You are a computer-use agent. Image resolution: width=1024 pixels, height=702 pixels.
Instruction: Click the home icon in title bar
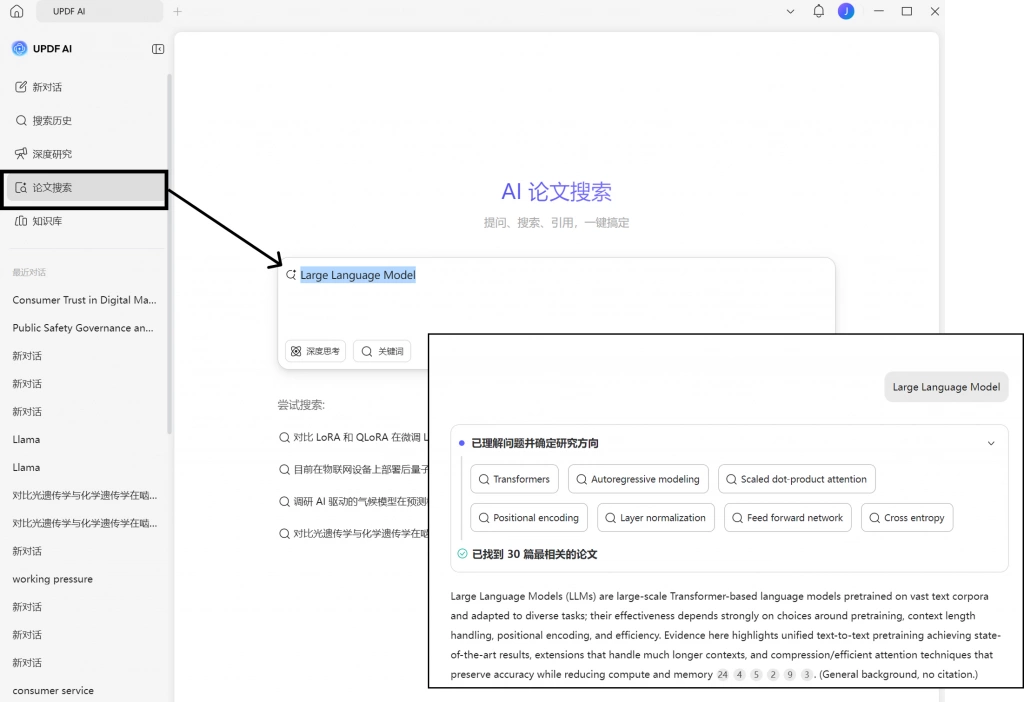click(x=17, y=11)
